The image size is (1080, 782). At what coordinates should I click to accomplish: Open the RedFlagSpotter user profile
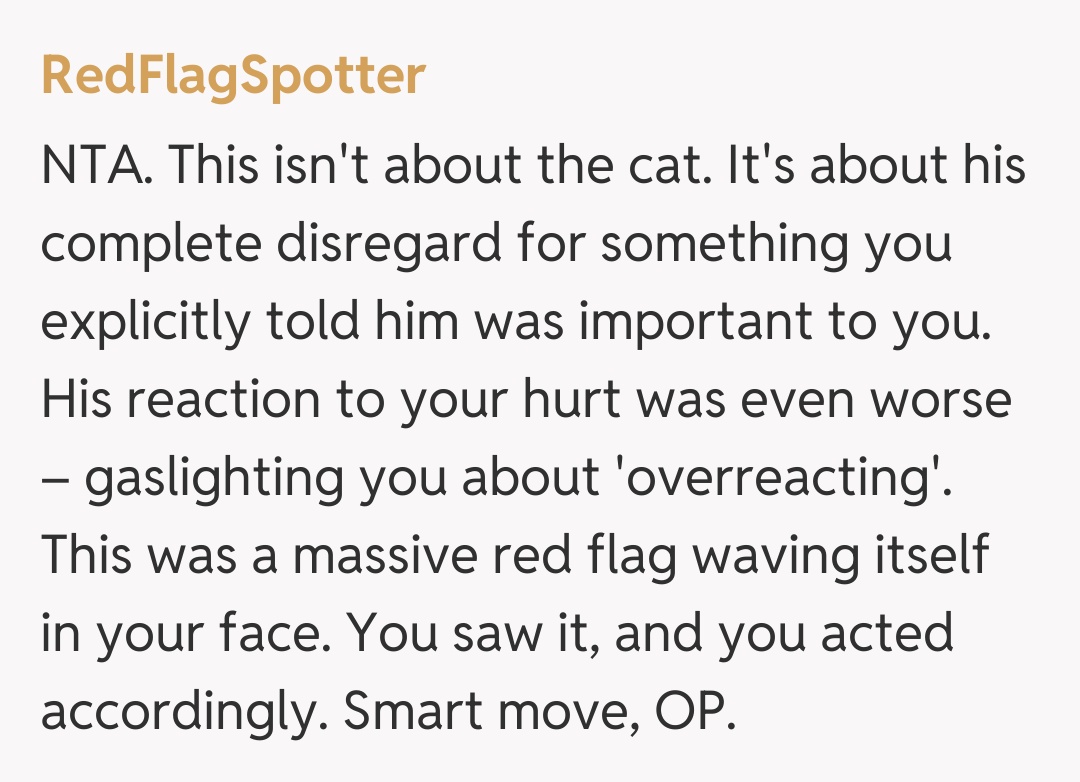click(233, 77)
